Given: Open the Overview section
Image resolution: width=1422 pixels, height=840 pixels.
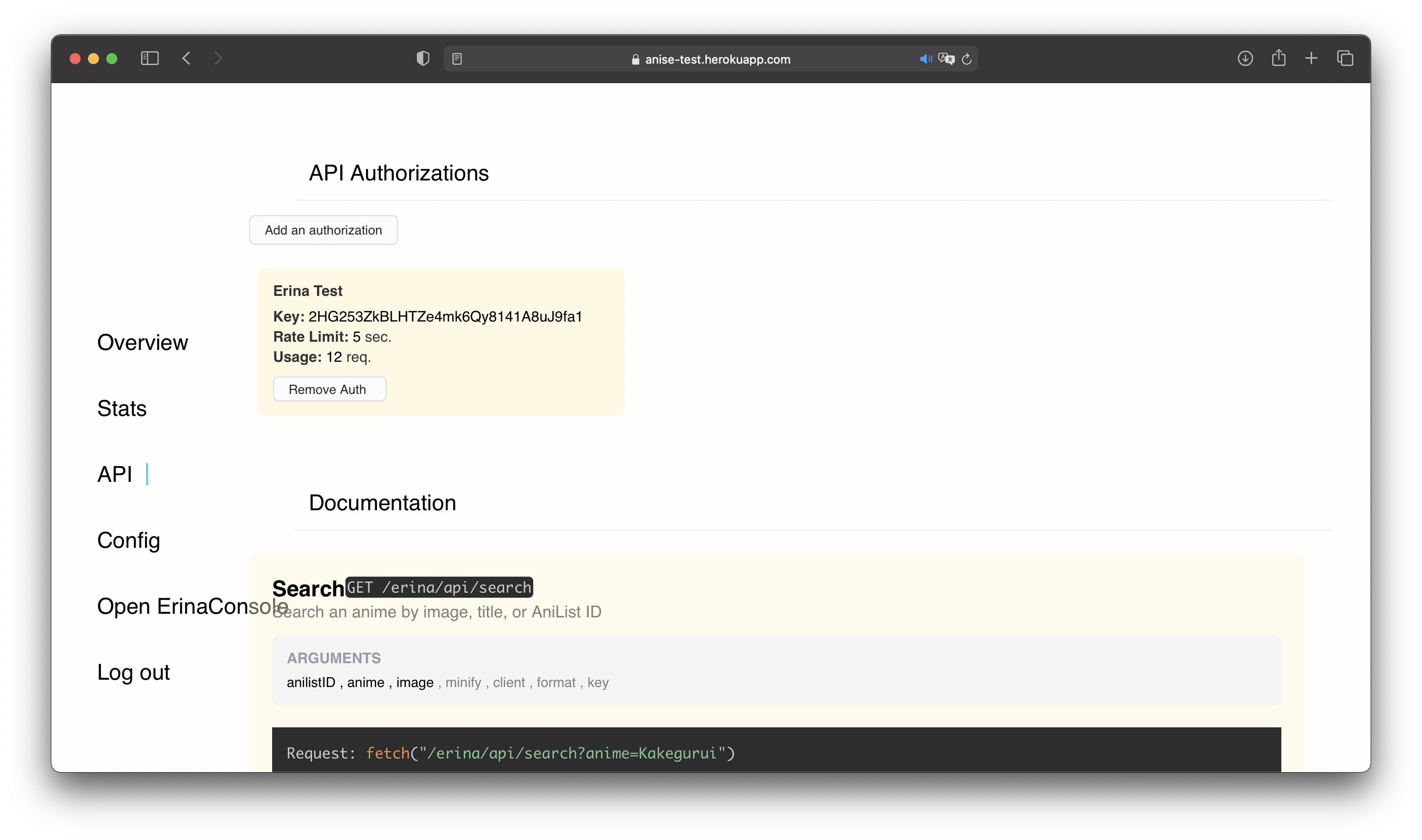Looking at the screenshot, I should 142,343.
